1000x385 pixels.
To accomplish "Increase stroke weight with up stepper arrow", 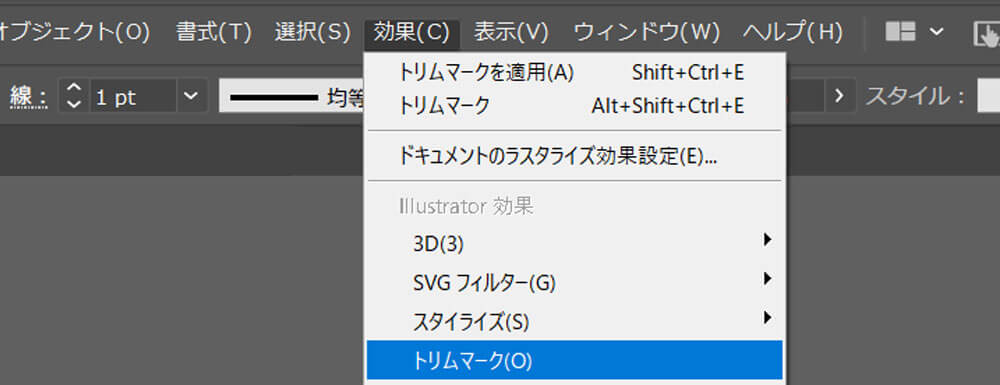I will [x=74, y=89].
